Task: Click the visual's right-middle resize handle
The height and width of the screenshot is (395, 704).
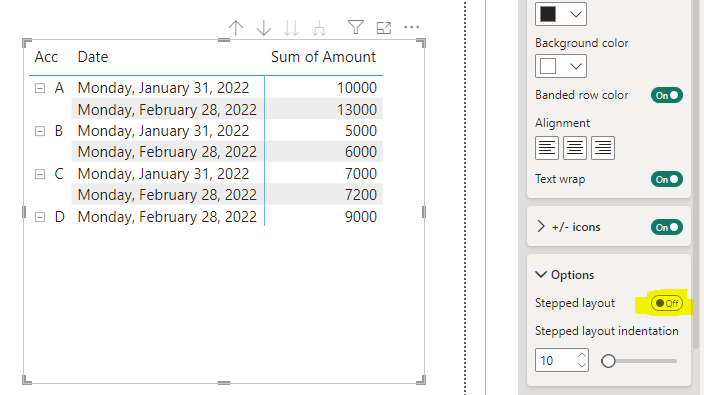Action: click(424, 212)
